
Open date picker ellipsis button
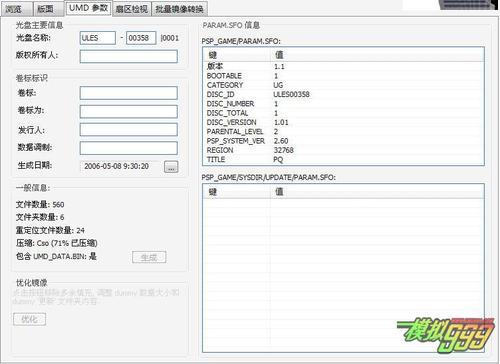171,167
